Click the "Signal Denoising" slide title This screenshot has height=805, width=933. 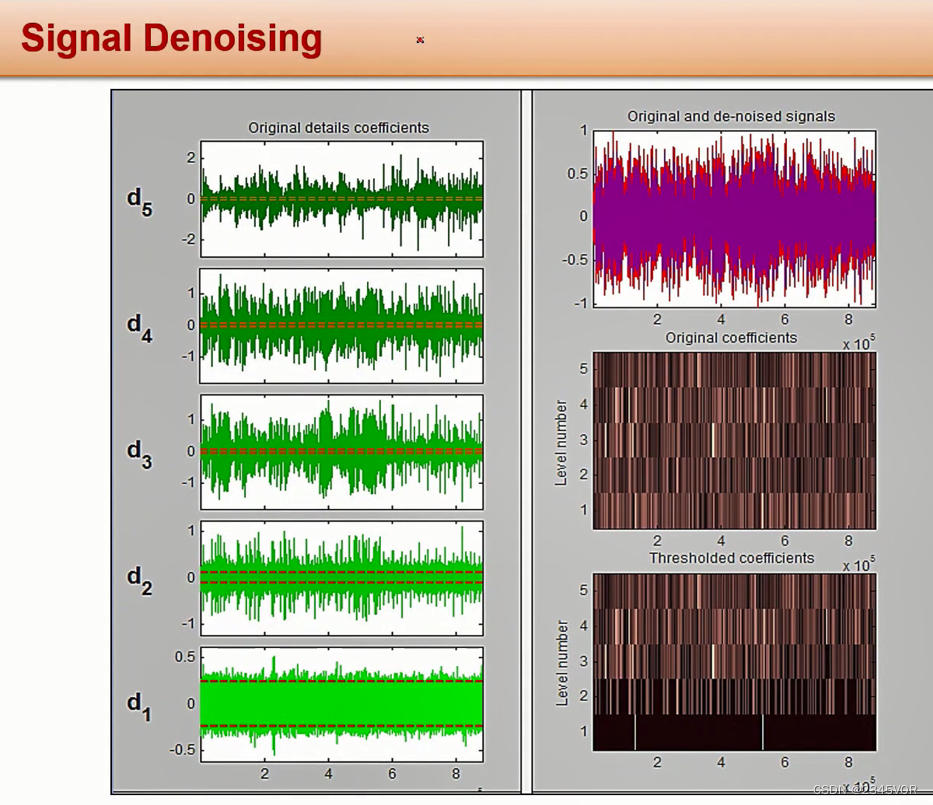pos(171,38)
